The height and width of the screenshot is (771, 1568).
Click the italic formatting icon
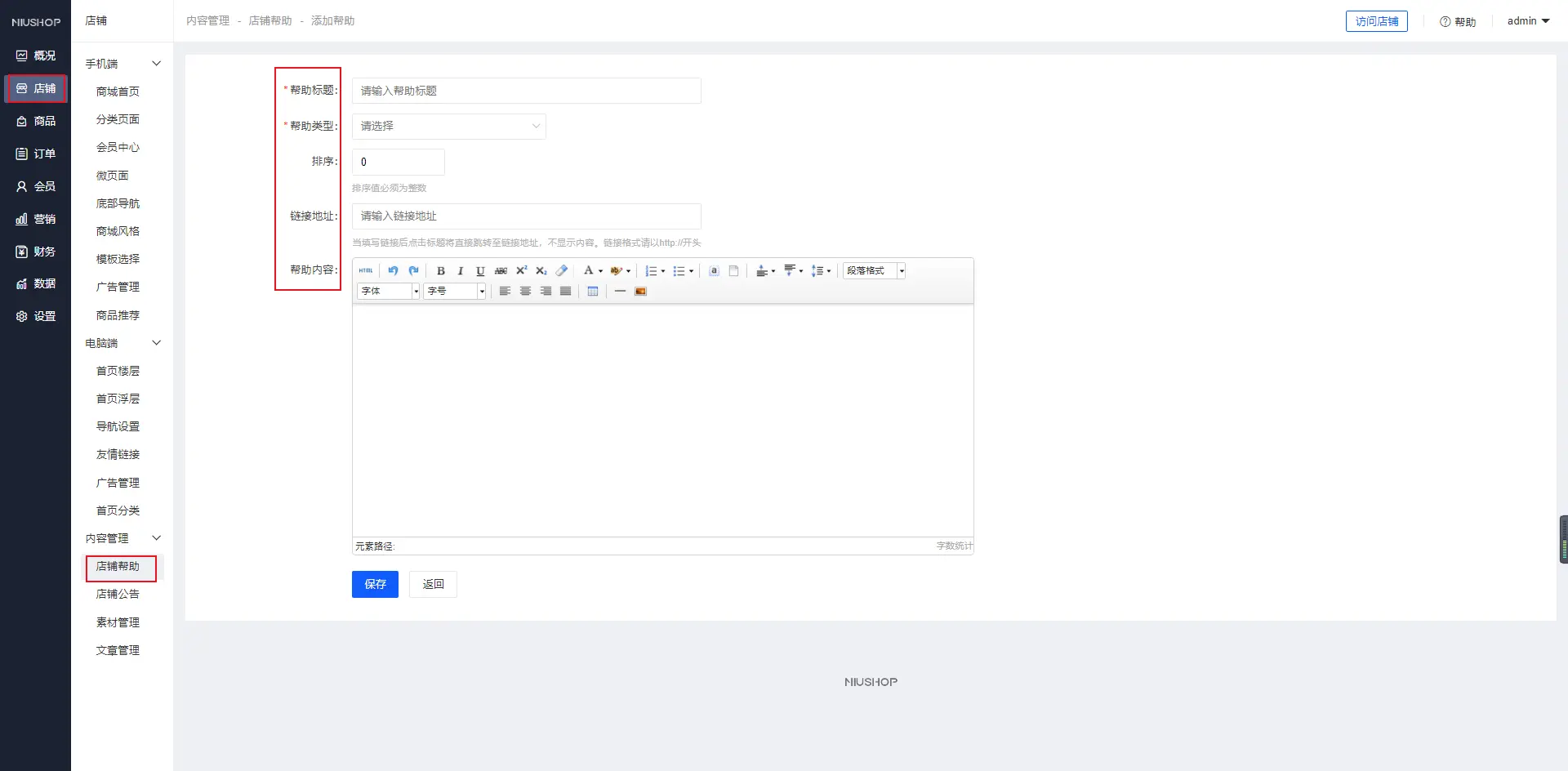coord(461,271)
